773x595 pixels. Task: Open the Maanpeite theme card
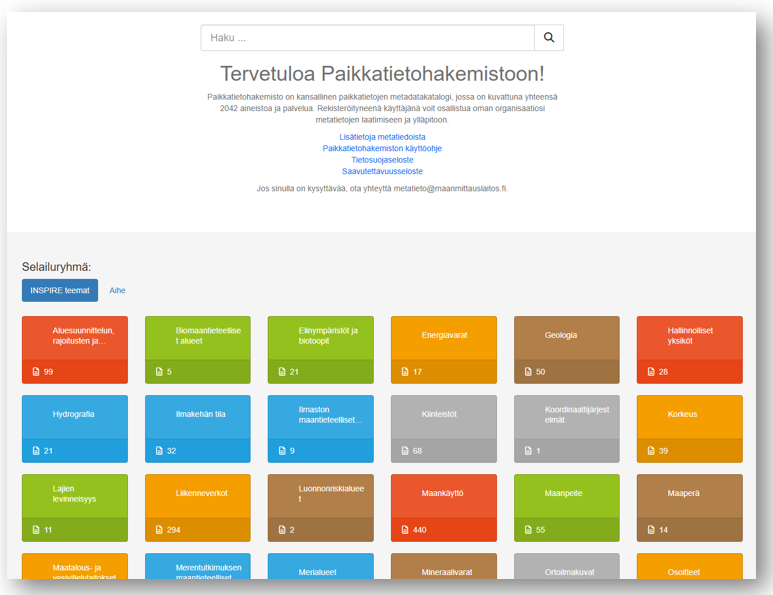coord(567,508)
